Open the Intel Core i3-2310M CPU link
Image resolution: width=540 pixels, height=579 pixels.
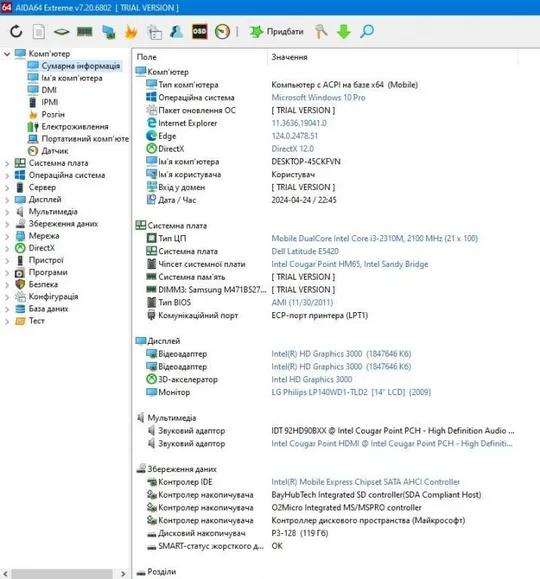point(375,239)
